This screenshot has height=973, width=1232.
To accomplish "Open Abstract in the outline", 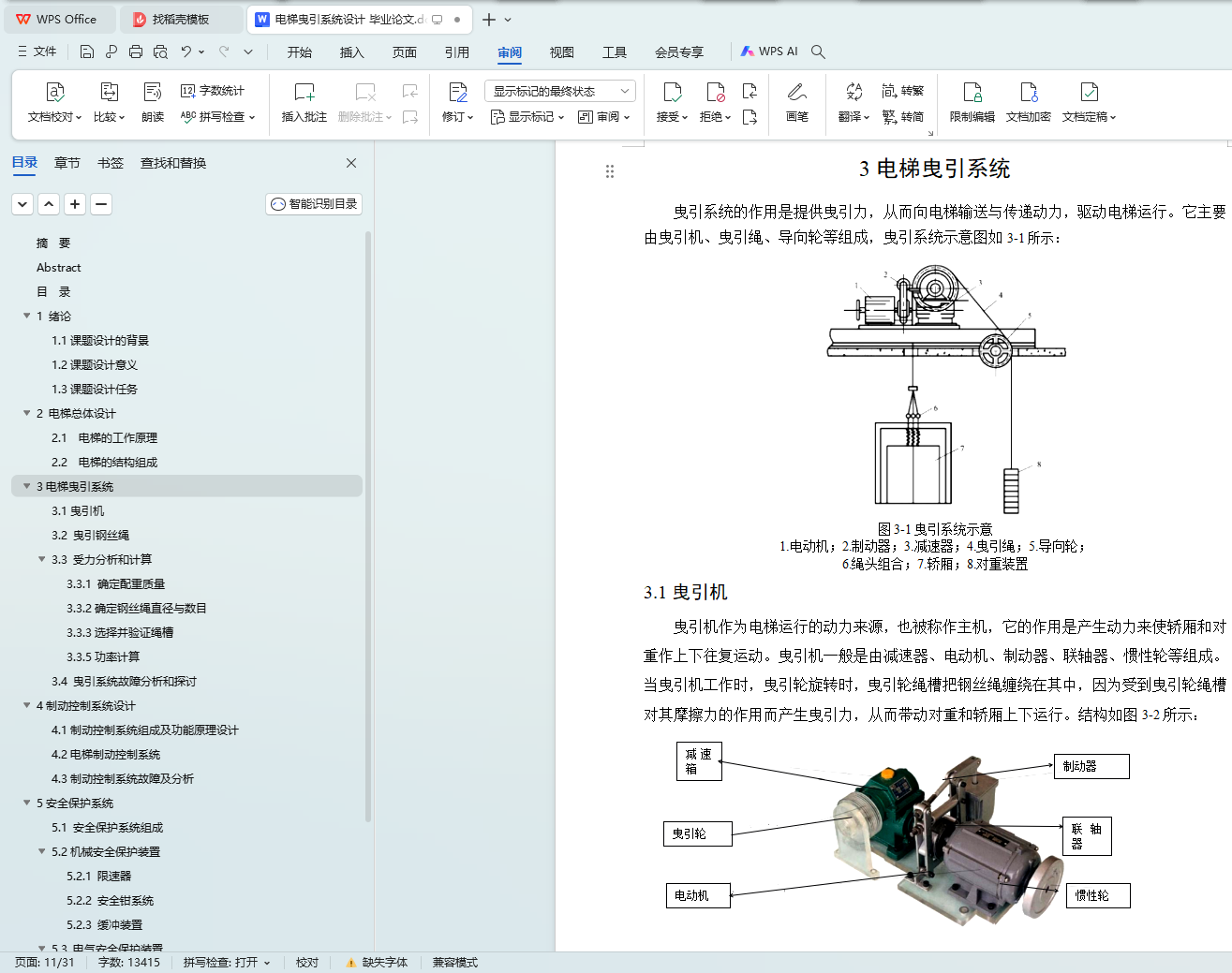I will pos(59,267).
